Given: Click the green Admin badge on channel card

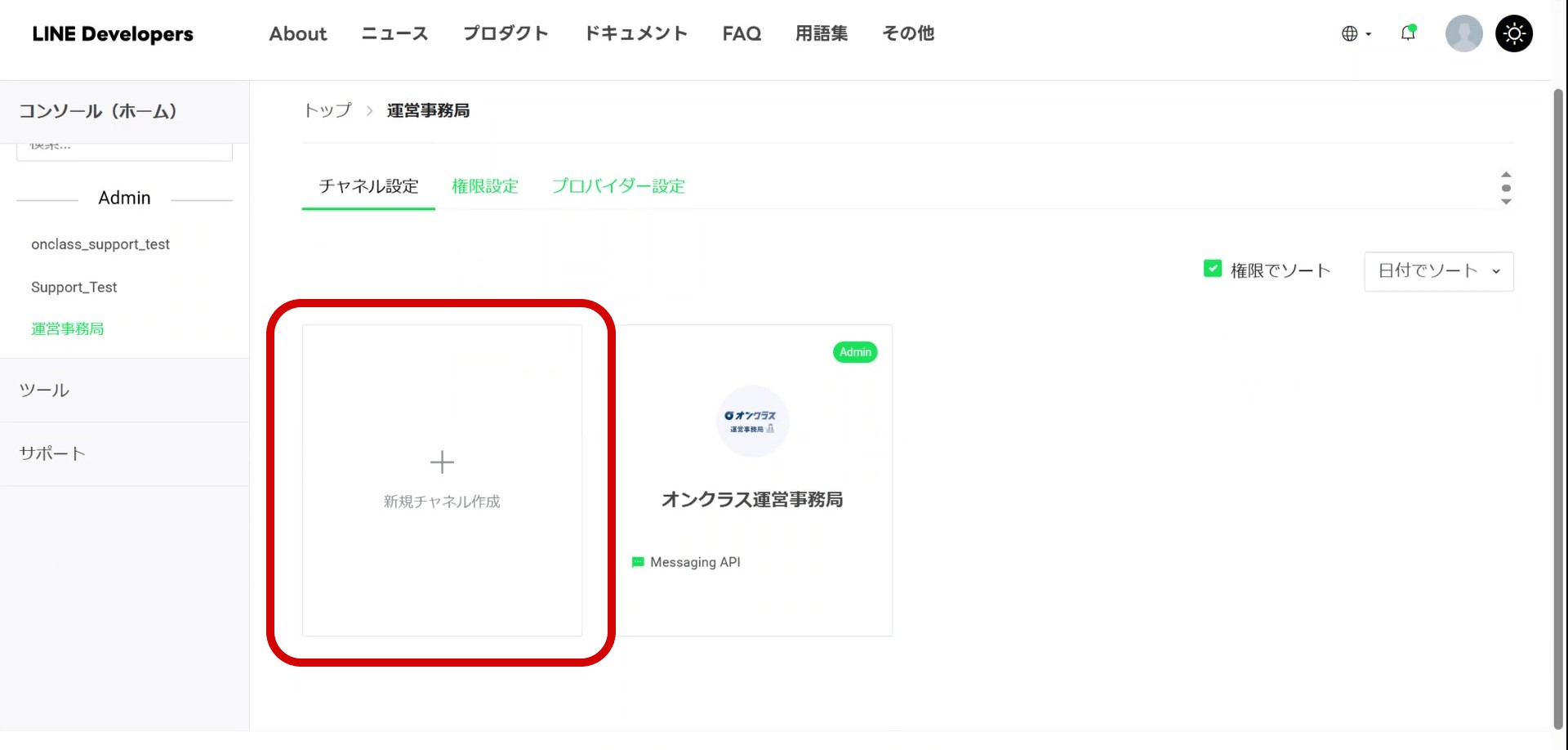Looking at the screenshot, I should click(855, 352).
